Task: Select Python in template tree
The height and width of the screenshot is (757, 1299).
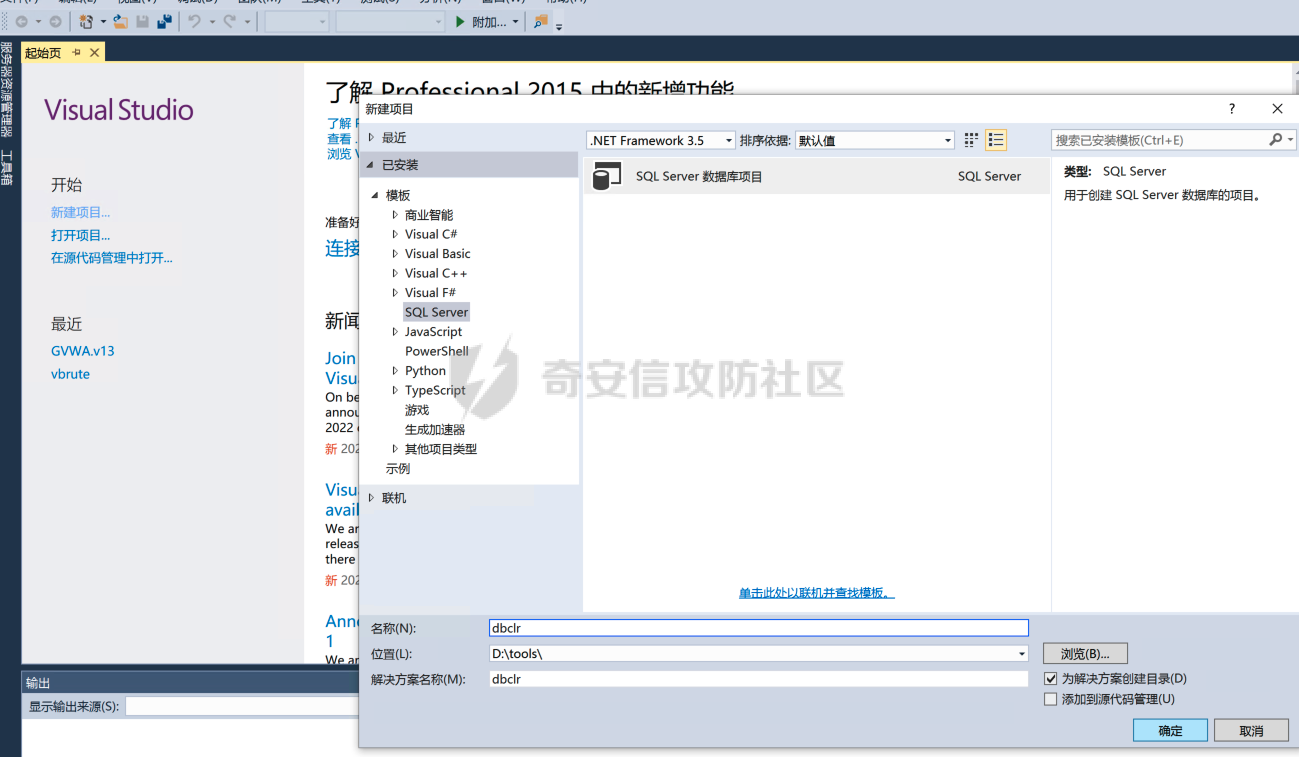Action: click(425, 371)
